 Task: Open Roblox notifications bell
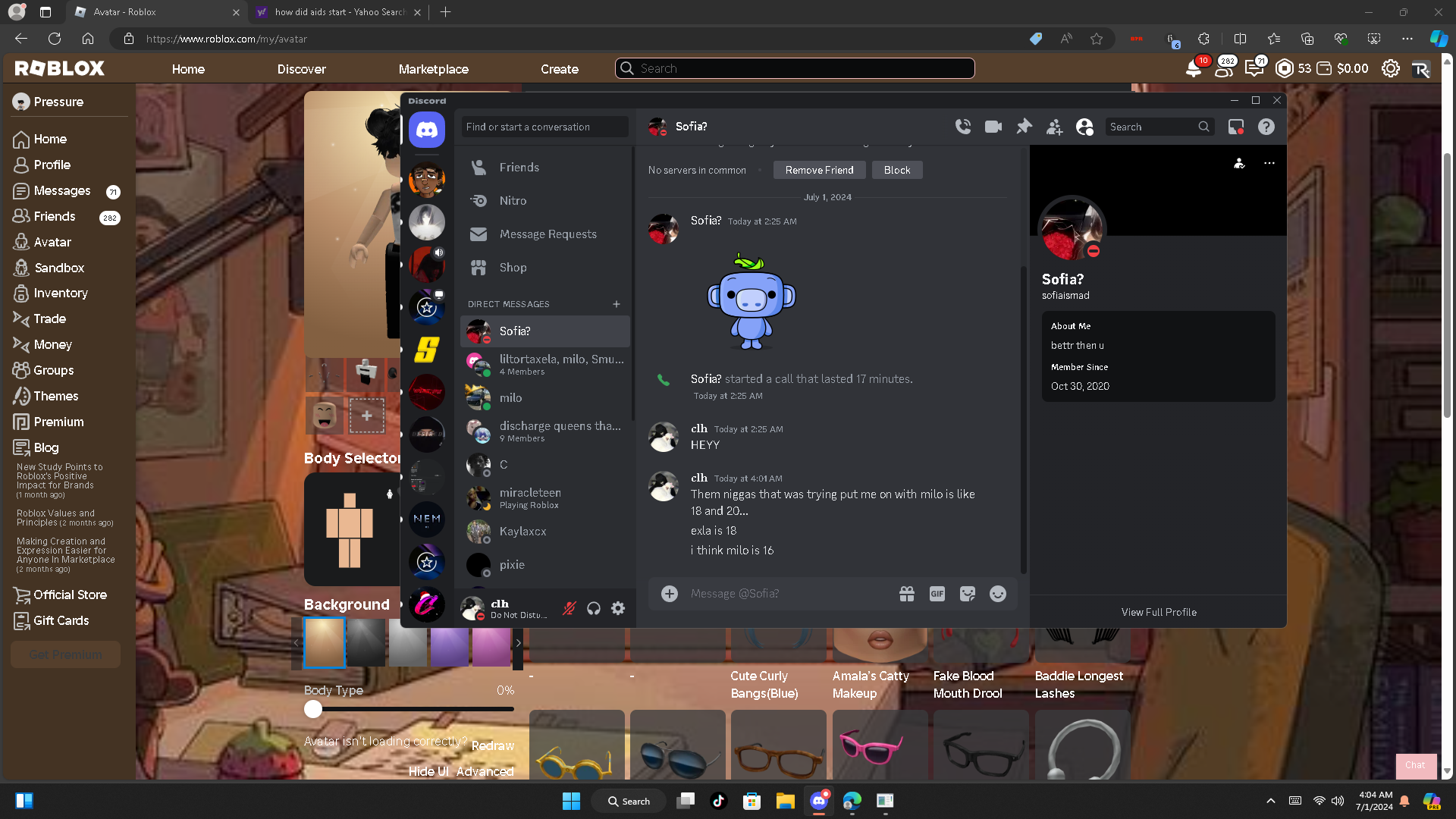pyautogui.click(x=1194, y=68)
